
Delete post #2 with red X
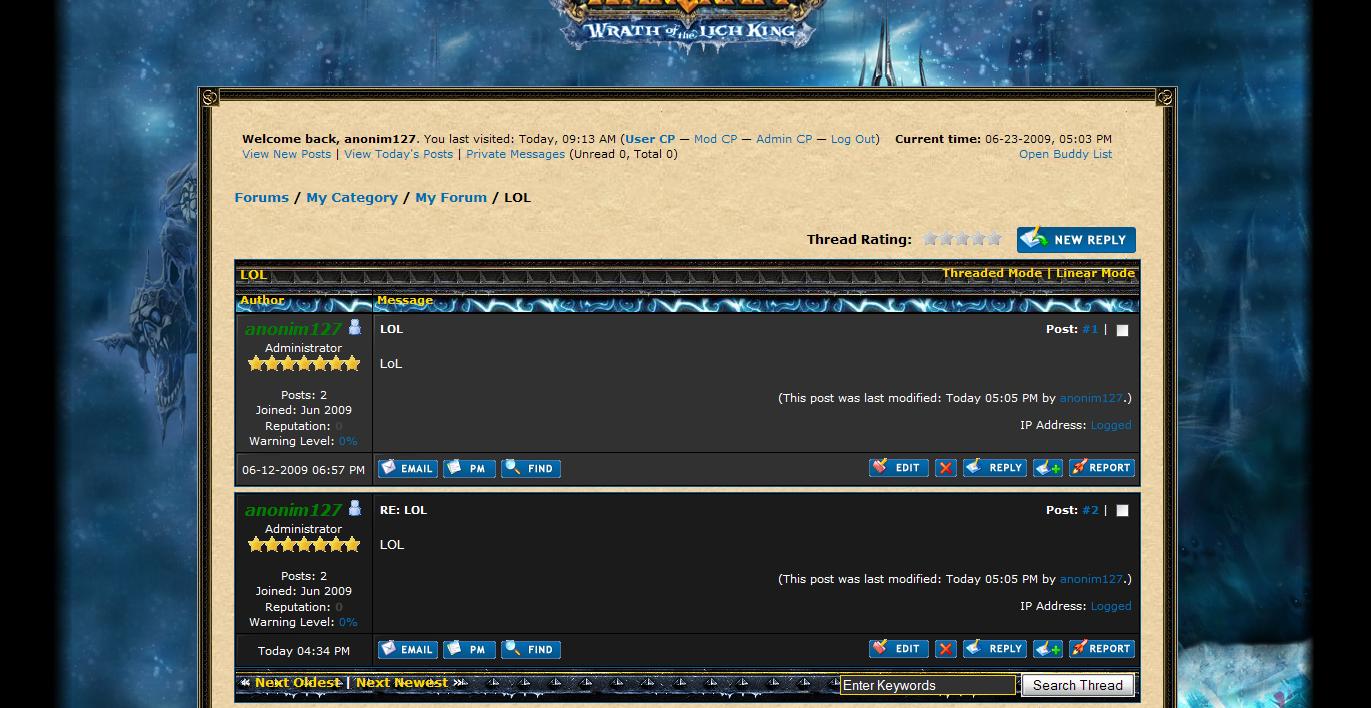click(946, 649)
